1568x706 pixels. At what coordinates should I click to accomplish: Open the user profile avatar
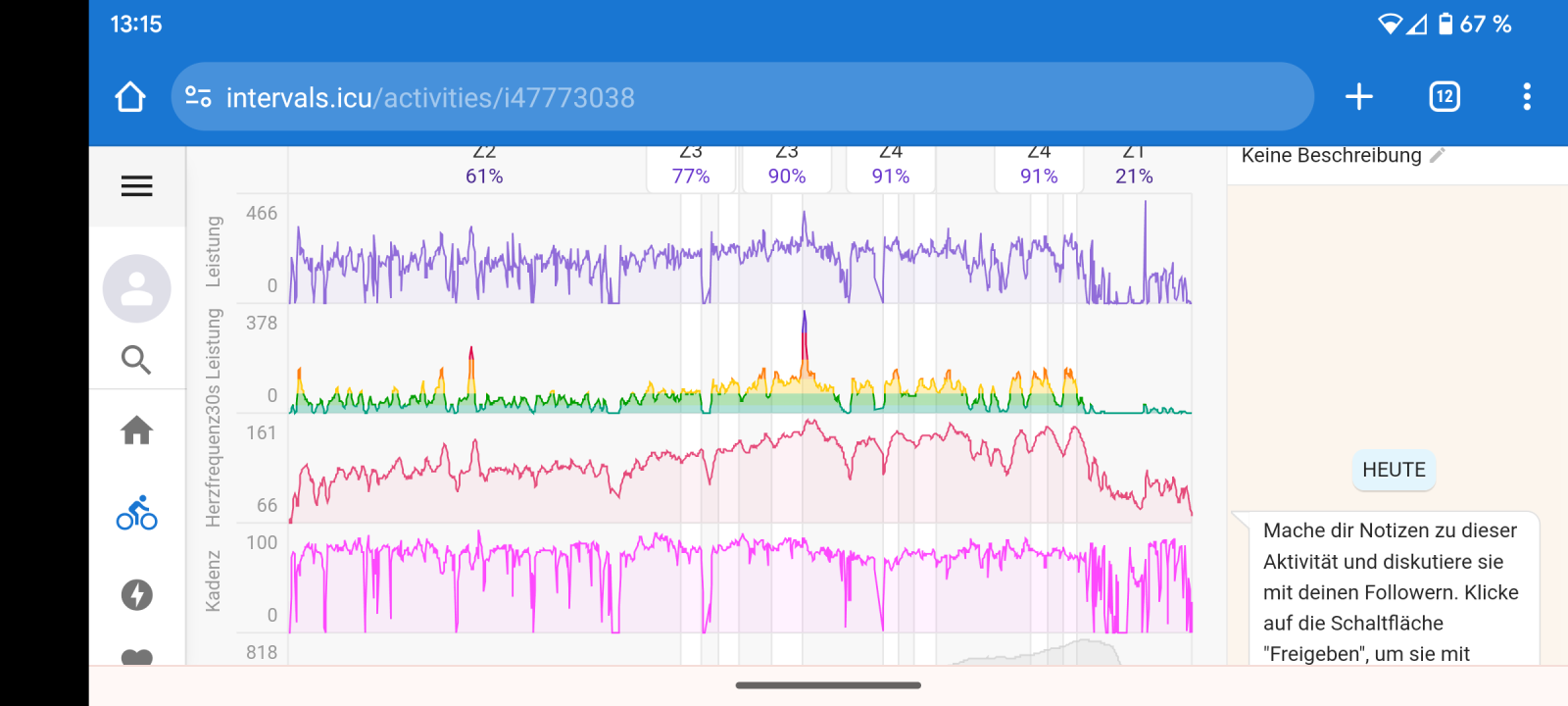pyautogui.click(x=136, y=289)
